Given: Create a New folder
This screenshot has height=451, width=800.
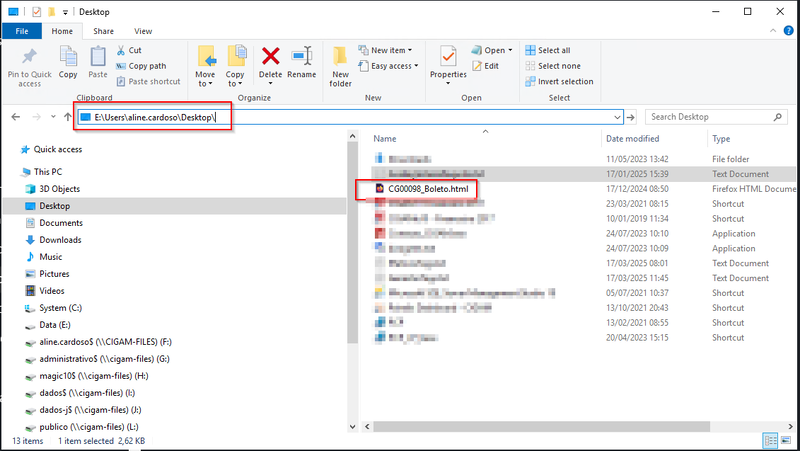Looking at the screenshot, I should (340, 66).
